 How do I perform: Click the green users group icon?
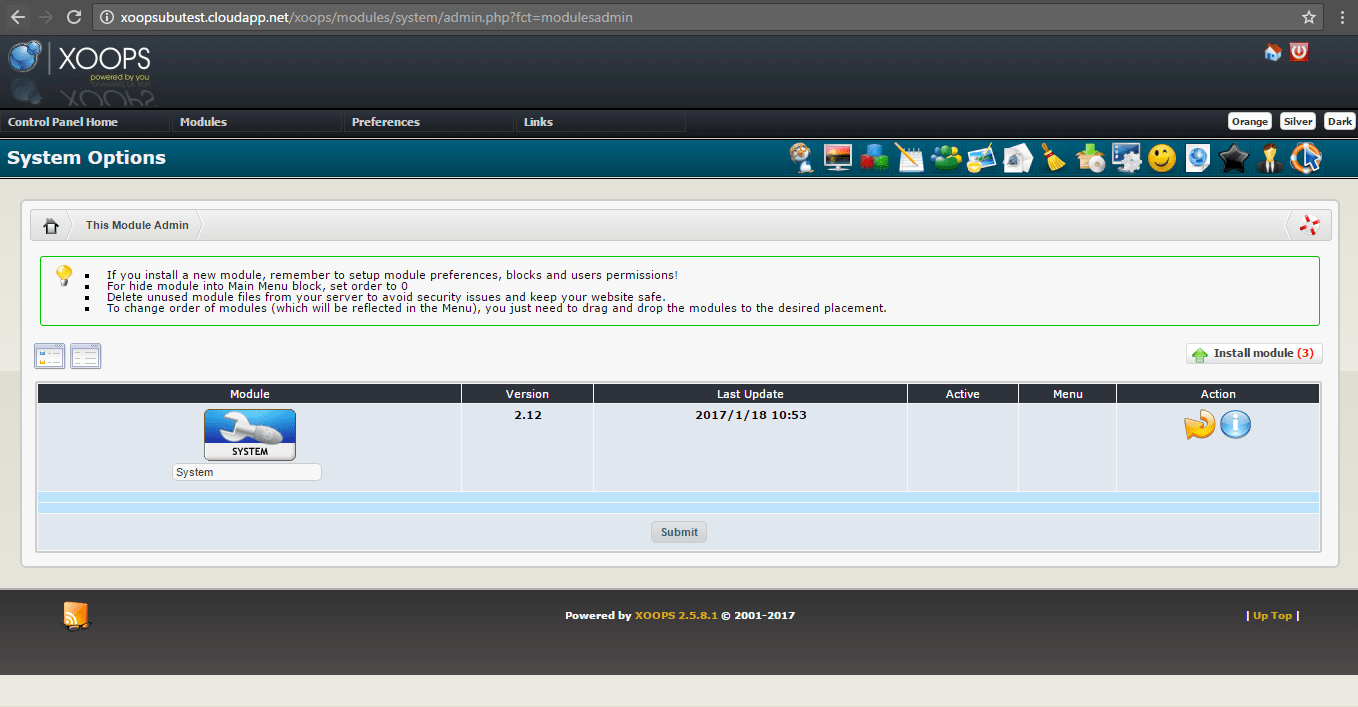[x=945, y=158]
